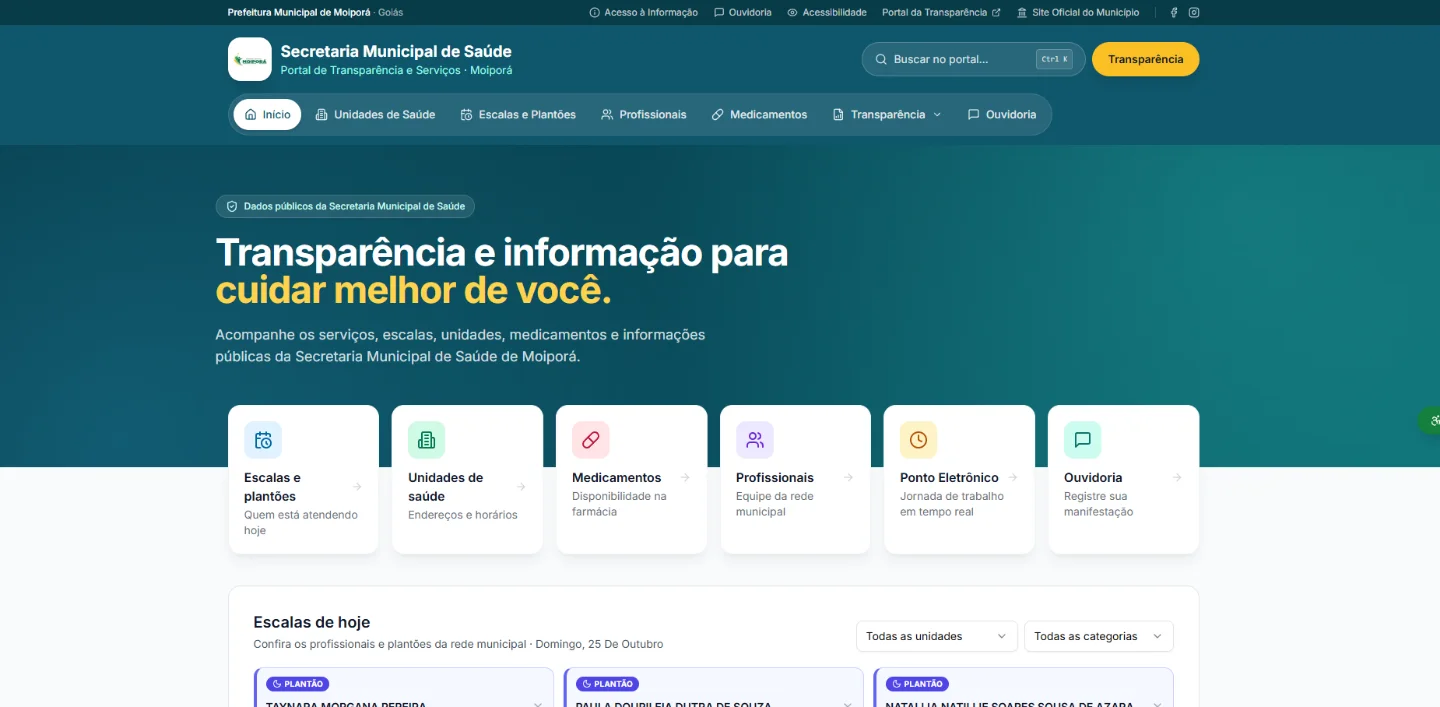This screenshot has height=707, width=1440.
Task: Expand the PAULA DOURILEIA DUTRA card chevron
Action: (x=847, y=703)
